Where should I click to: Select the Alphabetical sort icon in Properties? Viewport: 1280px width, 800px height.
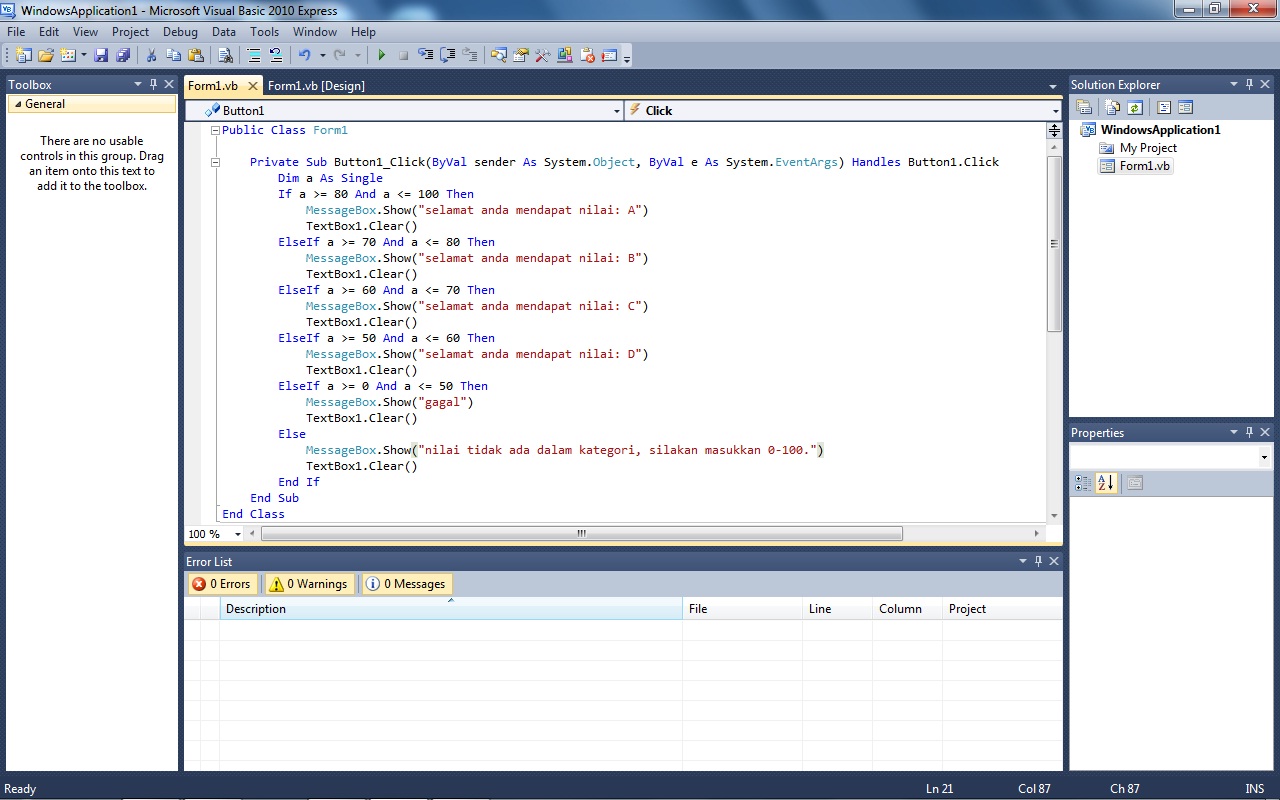click(x=1106, y=483)
